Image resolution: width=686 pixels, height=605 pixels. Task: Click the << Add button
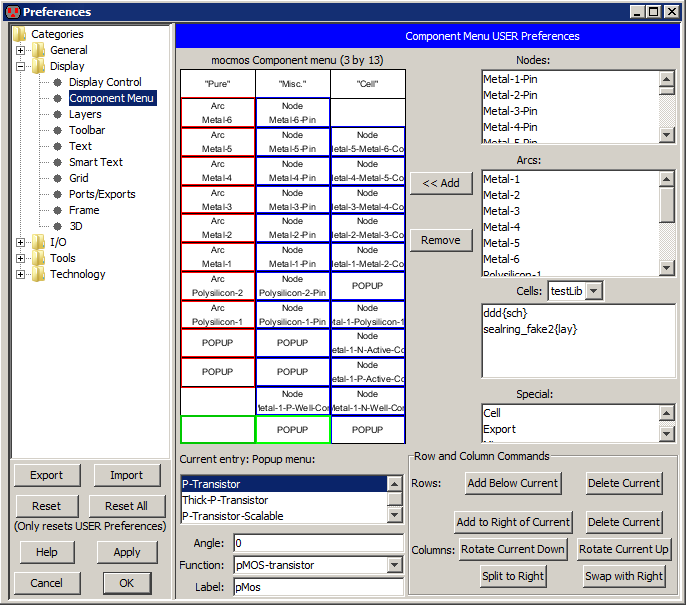(x=441, y=183)
